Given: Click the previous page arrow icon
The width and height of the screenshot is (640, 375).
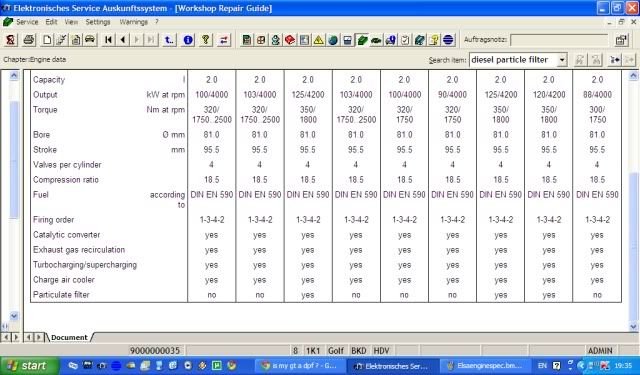Looking at the screenshot, I should (x=122, y=40).
